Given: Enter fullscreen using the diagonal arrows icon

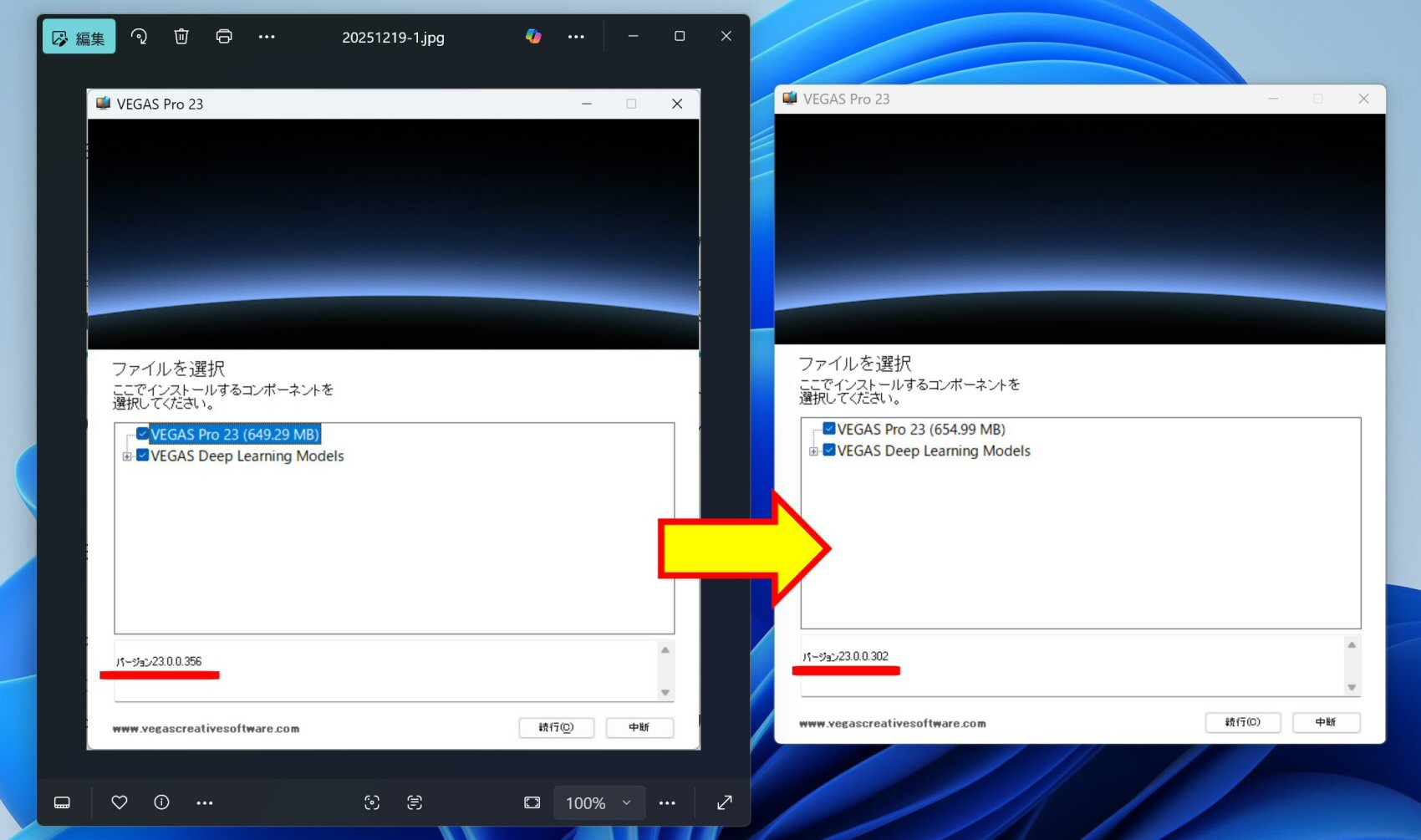Looking at the screenshot, I should click(x=725, y=802).
